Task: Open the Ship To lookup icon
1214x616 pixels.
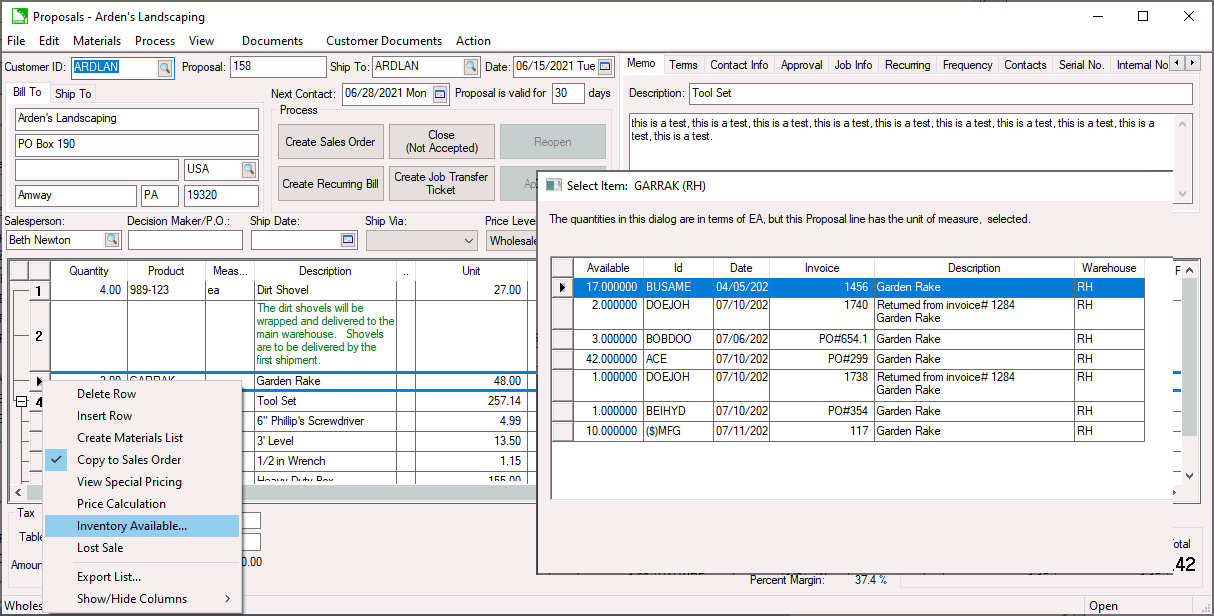Action: tap(470, 67)
